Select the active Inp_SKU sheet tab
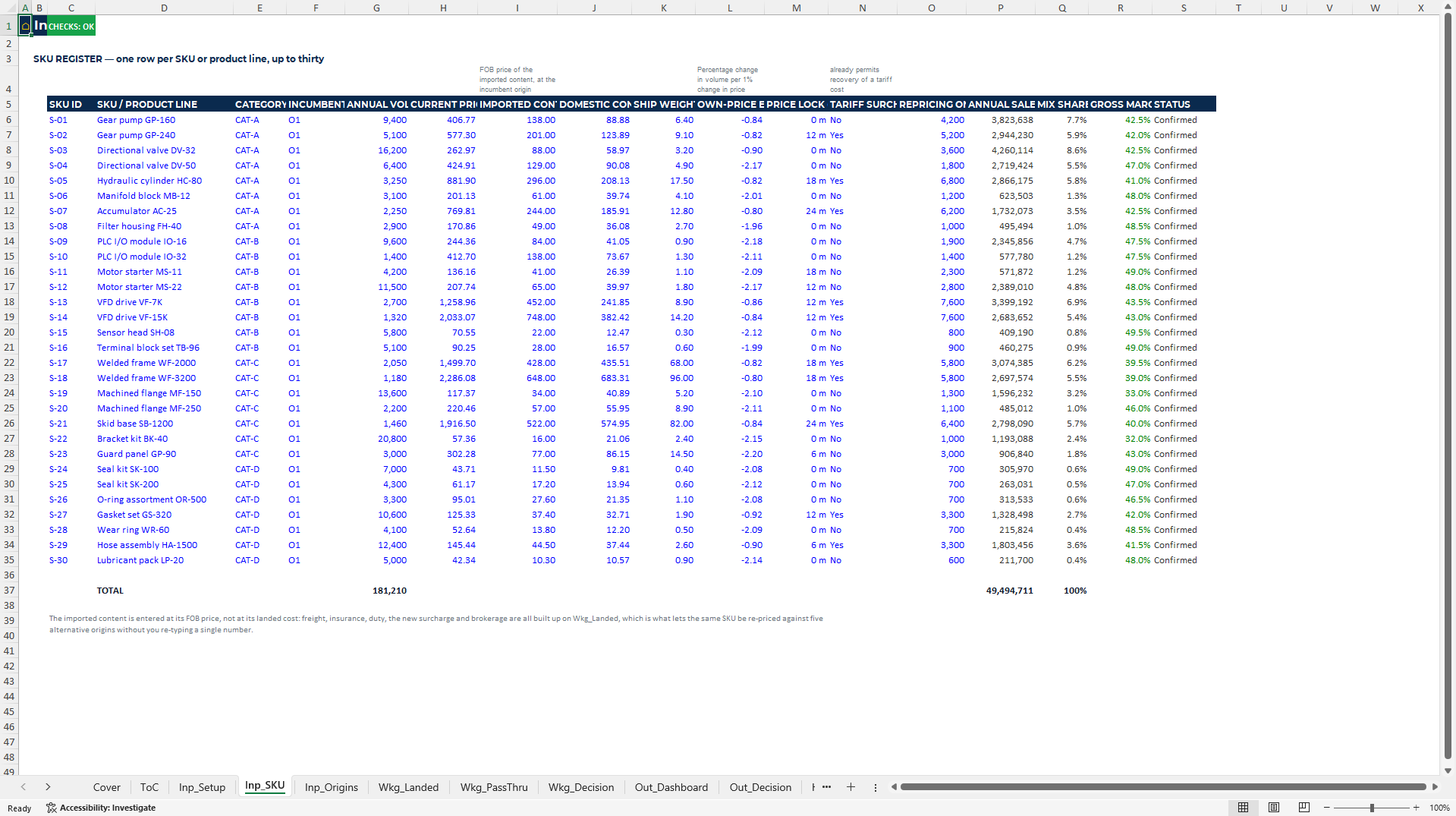 click(265, 786)
